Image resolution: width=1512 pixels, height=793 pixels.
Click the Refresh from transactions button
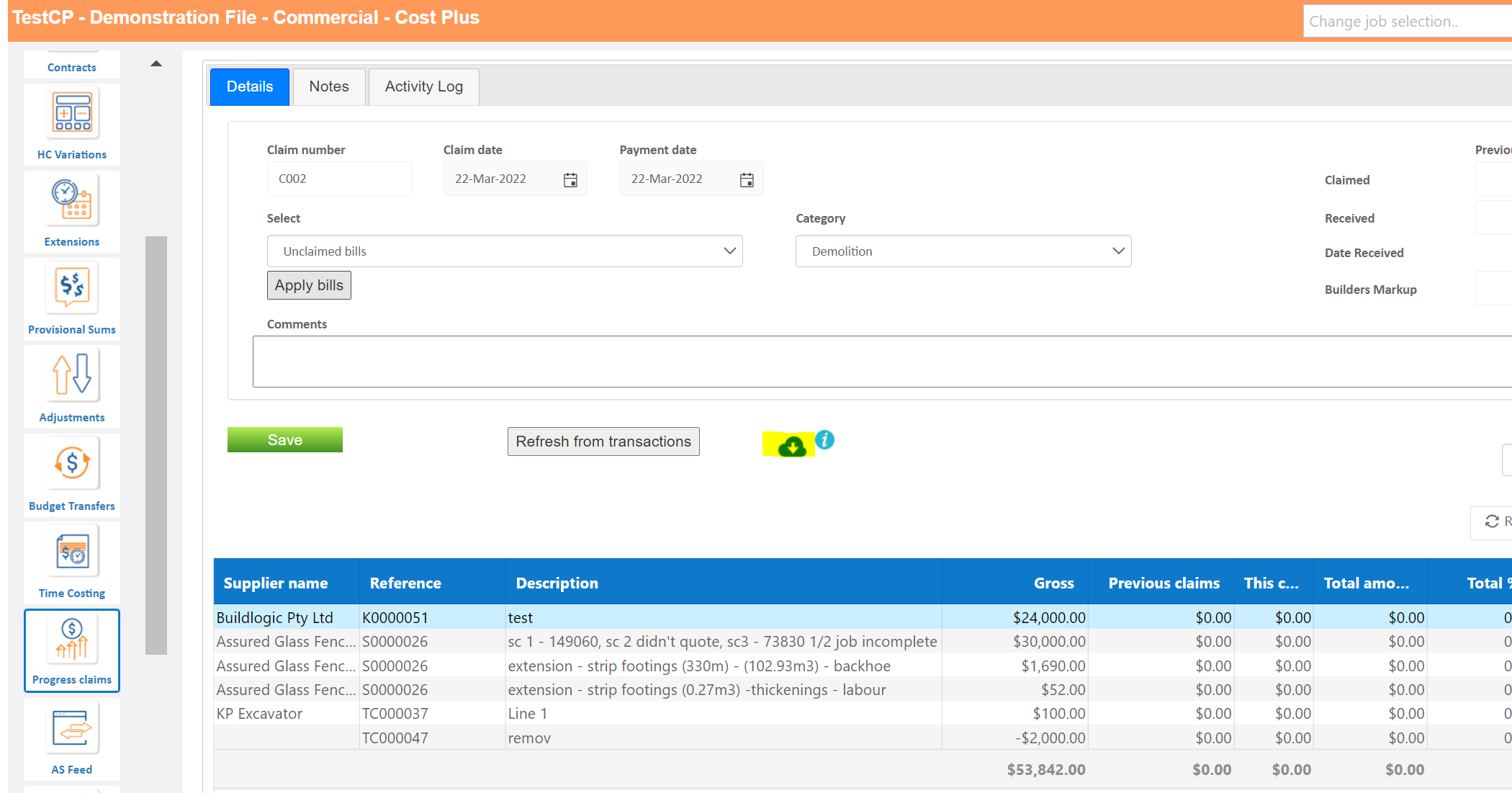[603, 442]
